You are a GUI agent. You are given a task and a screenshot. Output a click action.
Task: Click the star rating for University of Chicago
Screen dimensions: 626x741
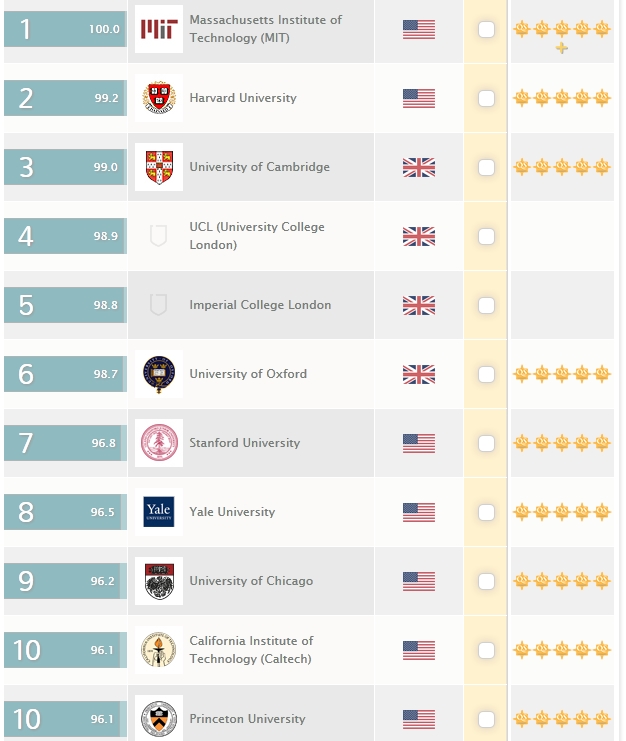click(561, 581)
